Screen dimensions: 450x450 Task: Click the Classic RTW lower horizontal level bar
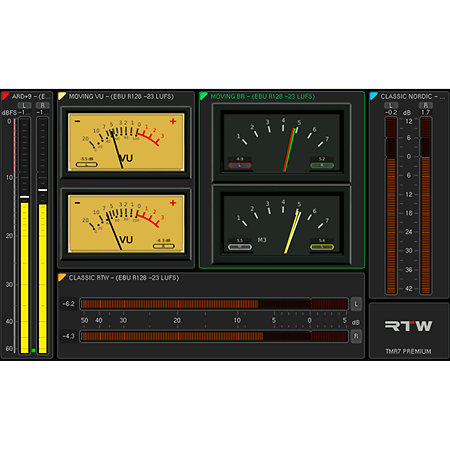214,336
